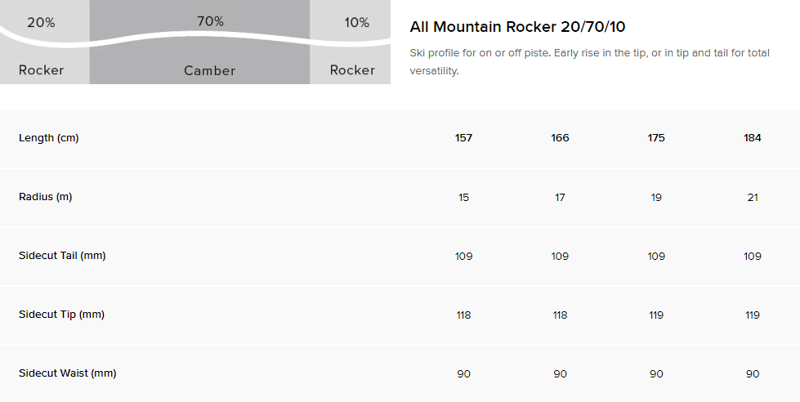Screen dimensions: 800x402
Task: Choose the 157 length column header
Action: point(463,137)
